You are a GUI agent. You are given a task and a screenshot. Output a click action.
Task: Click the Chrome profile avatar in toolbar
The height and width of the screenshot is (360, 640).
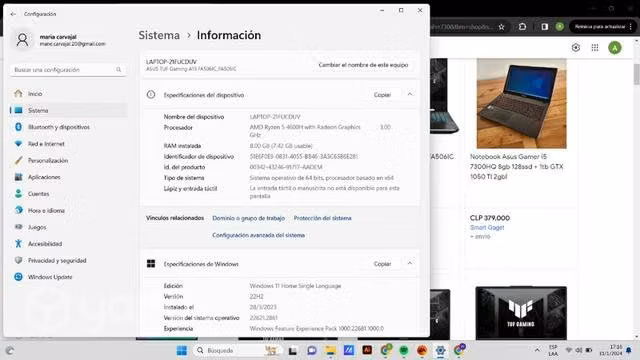click(560, 27)
